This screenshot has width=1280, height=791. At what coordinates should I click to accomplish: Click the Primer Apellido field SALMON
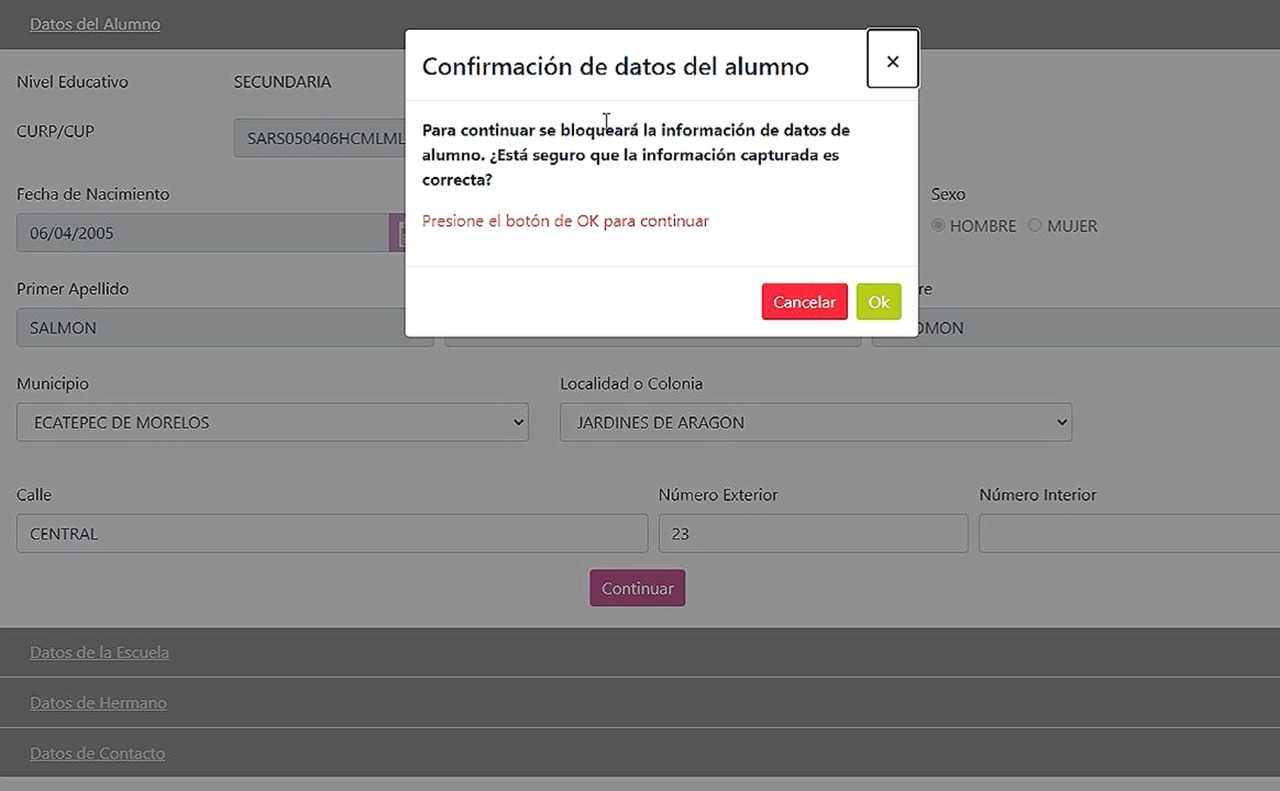[x=210, y=328]
